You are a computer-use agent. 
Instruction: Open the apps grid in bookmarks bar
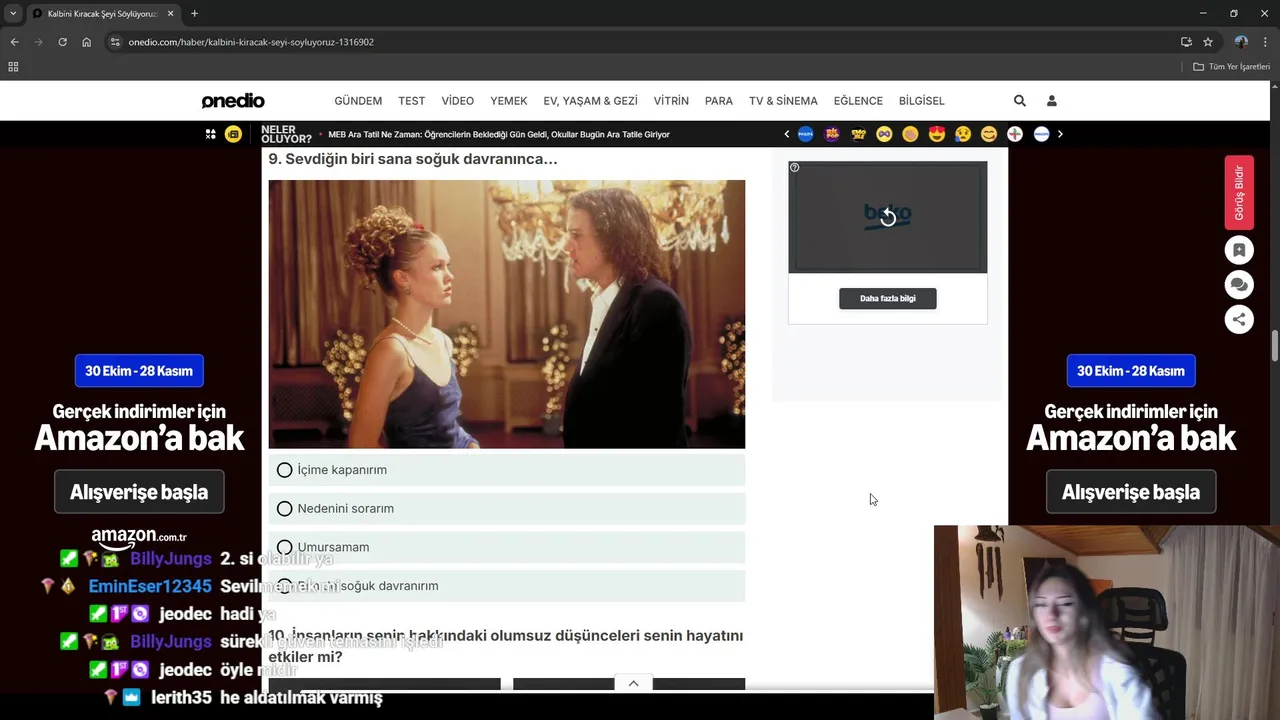13,67
